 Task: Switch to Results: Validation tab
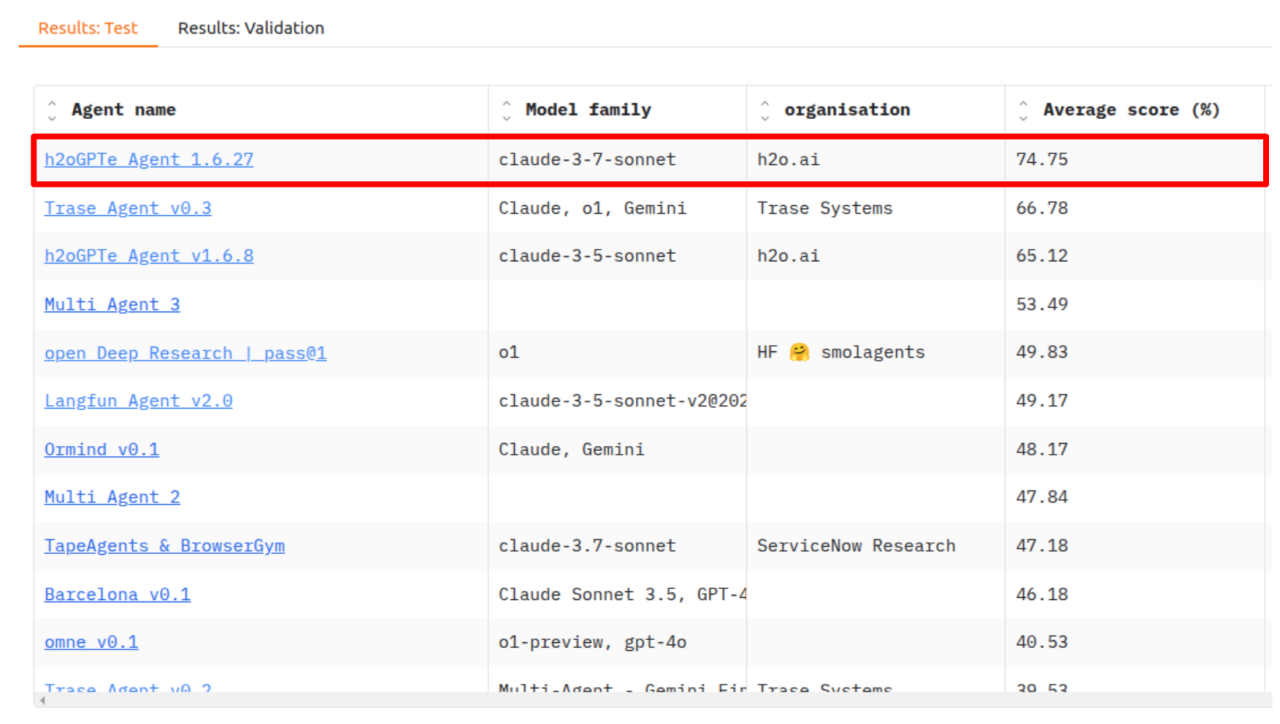[251, 28]
